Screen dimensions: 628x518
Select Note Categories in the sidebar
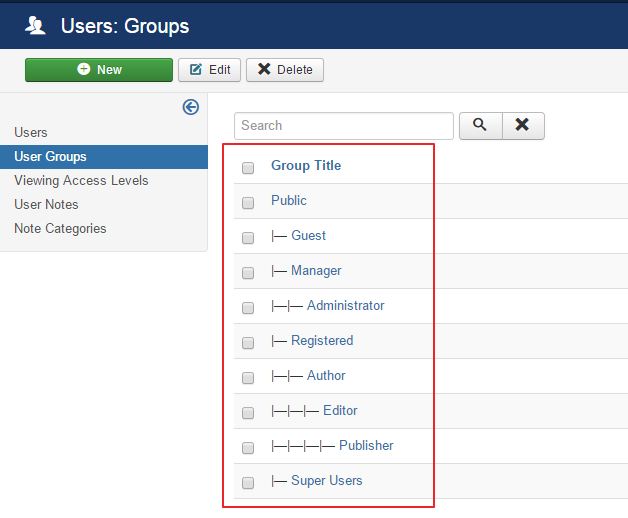point(60,228)
